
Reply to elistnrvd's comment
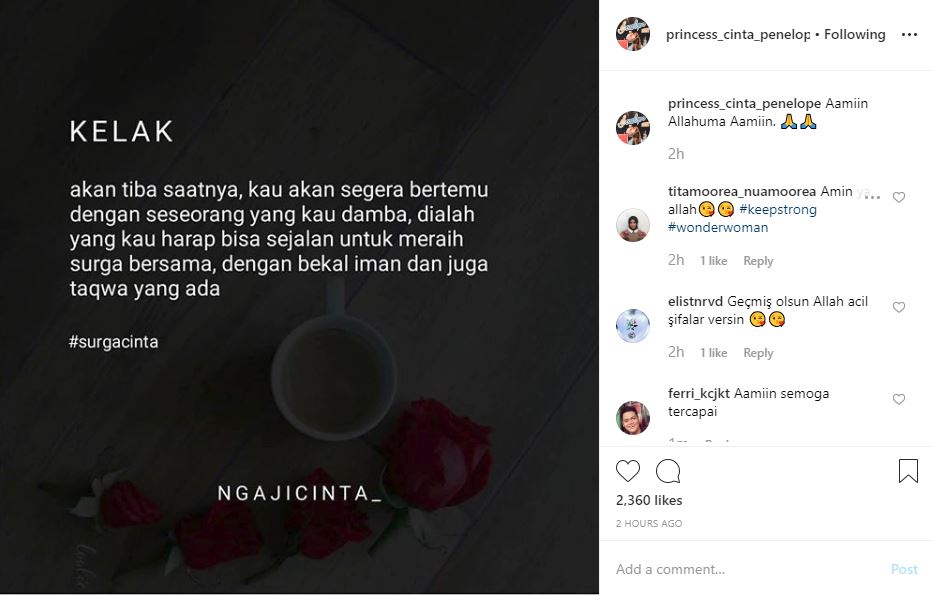pos(758,353)
